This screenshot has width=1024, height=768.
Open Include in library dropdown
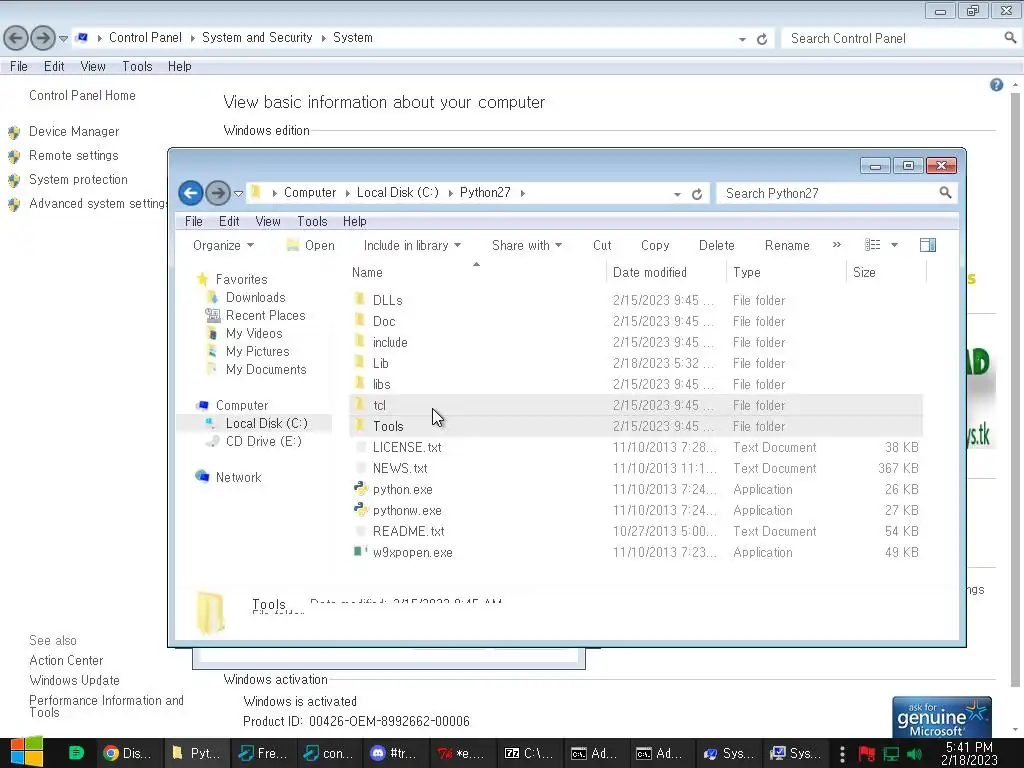412,245
